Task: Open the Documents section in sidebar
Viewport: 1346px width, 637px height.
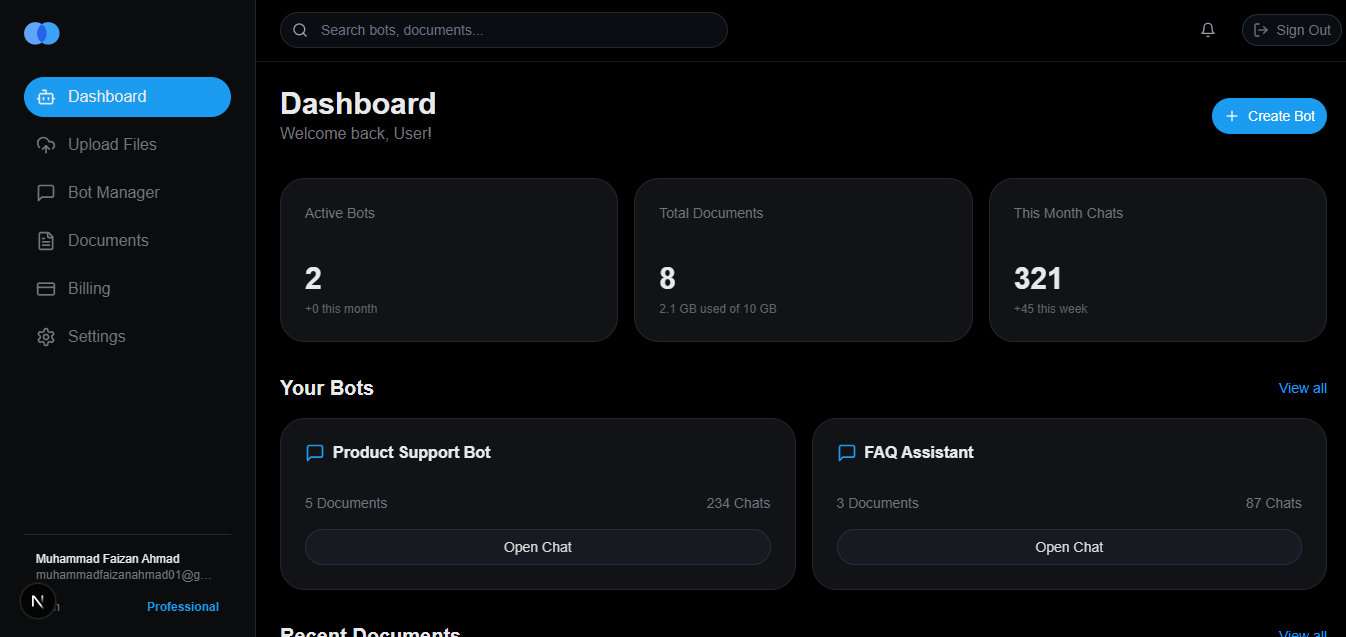Action: tap(106, 240)
